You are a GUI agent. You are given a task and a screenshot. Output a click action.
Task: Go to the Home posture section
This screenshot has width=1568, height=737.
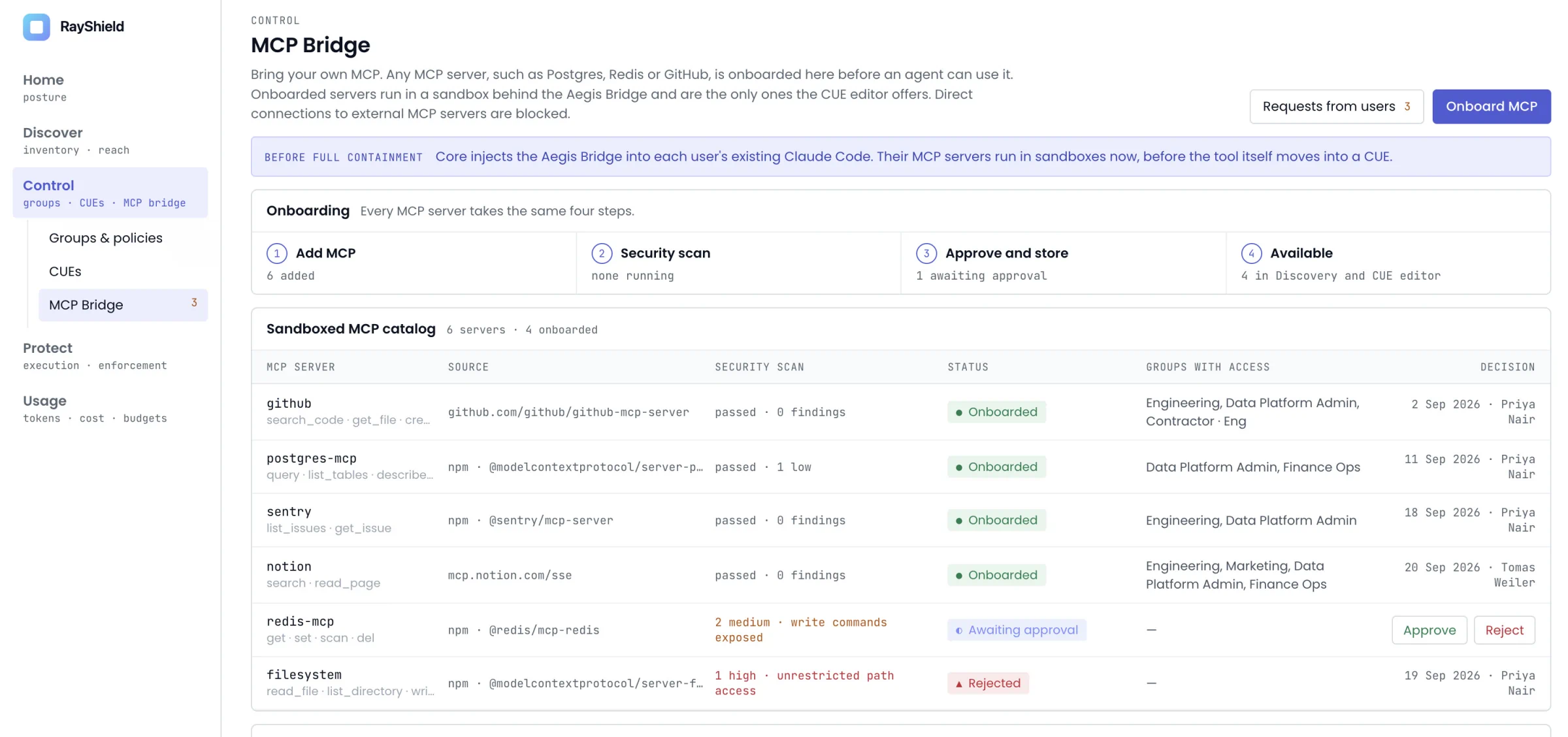pyautogui.click(x=44, y=88)
